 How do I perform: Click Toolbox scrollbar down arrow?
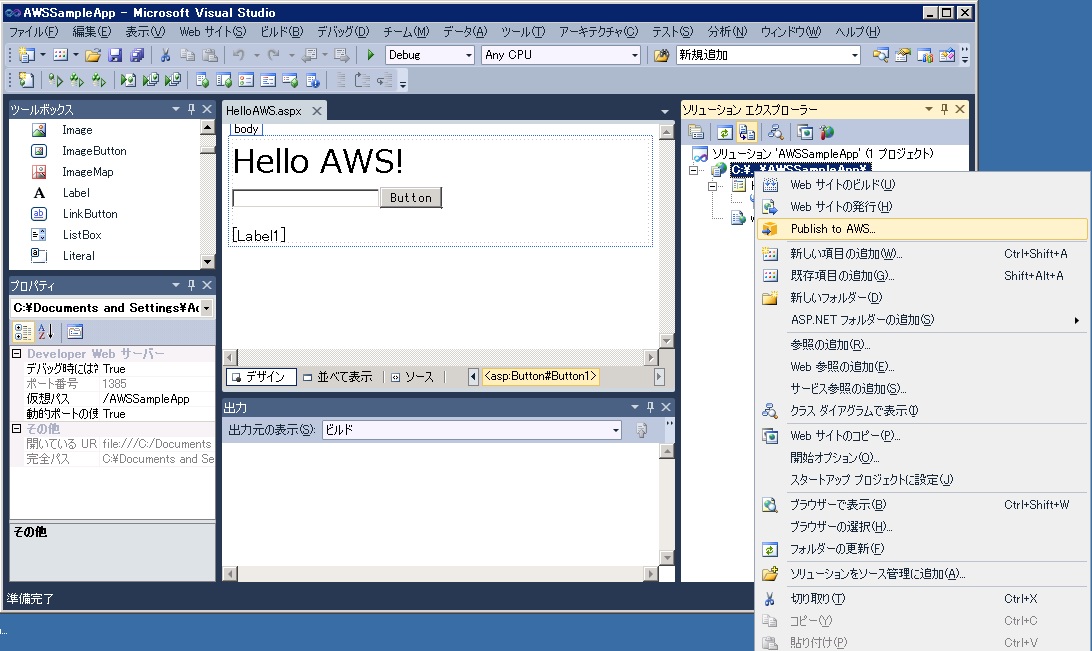[207, 262]
